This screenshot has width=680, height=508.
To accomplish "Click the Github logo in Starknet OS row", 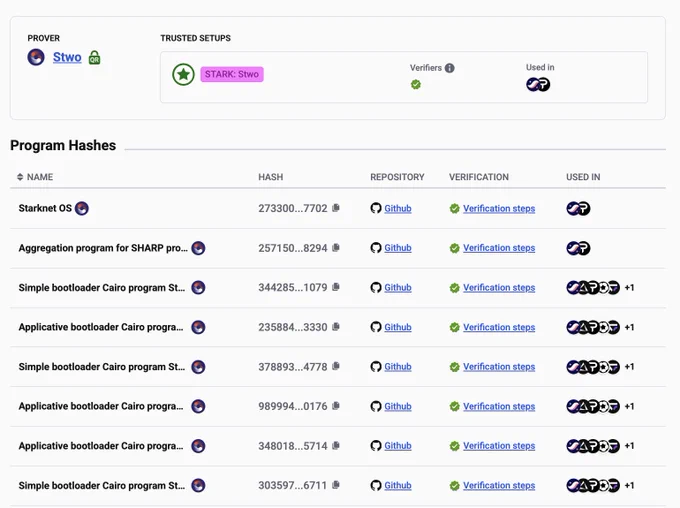I will point(376,208).
